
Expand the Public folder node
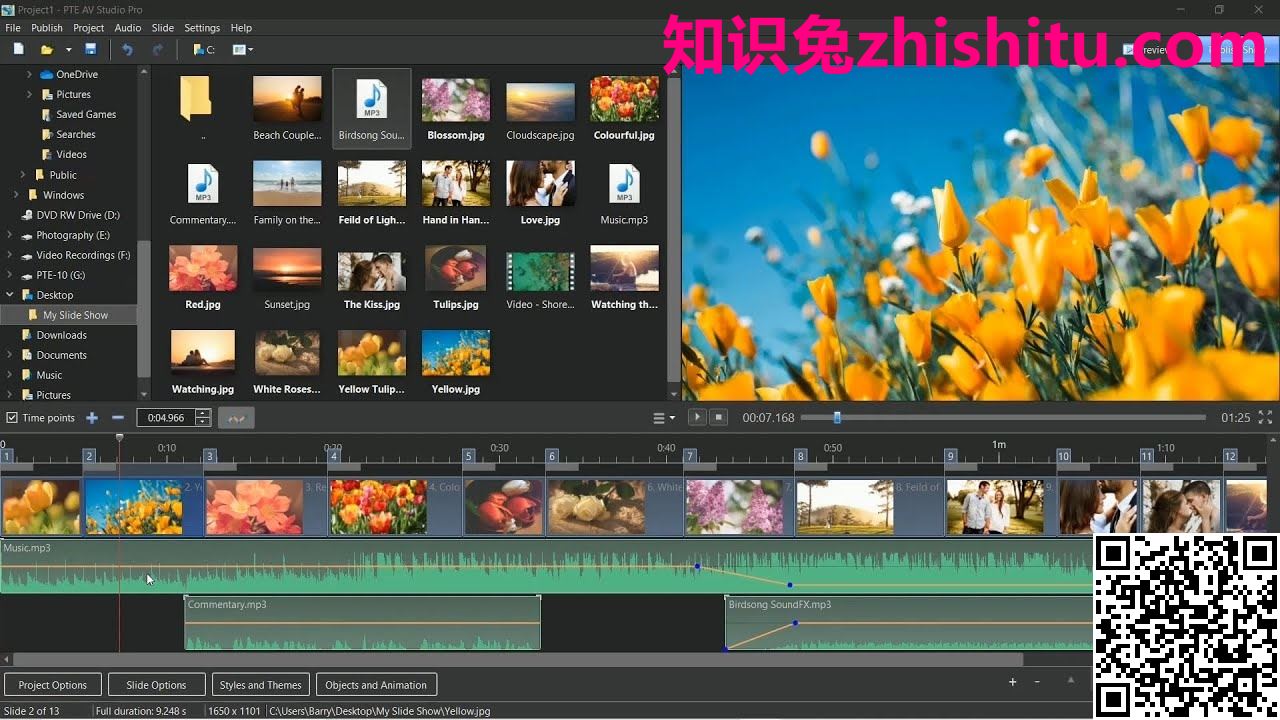tap(23, 175)
